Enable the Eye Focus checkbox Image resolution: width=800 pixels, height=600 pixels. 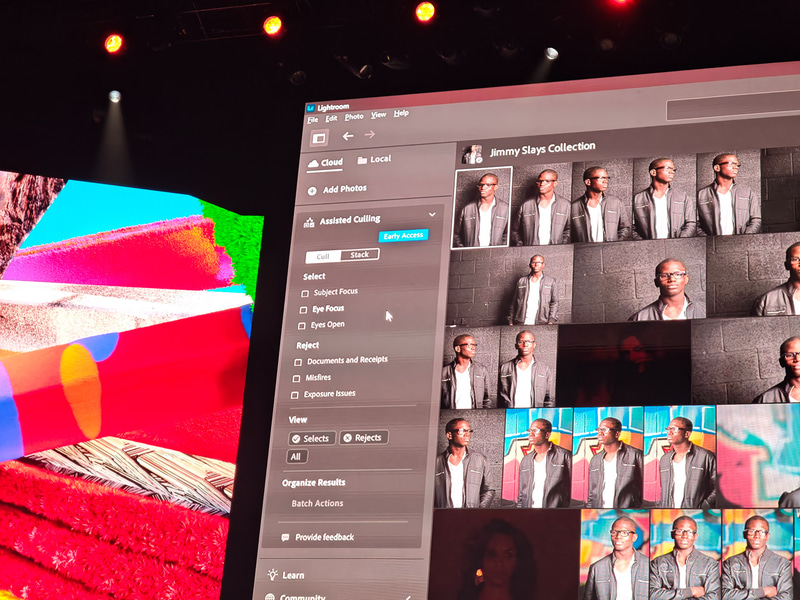tap(304, 310)
